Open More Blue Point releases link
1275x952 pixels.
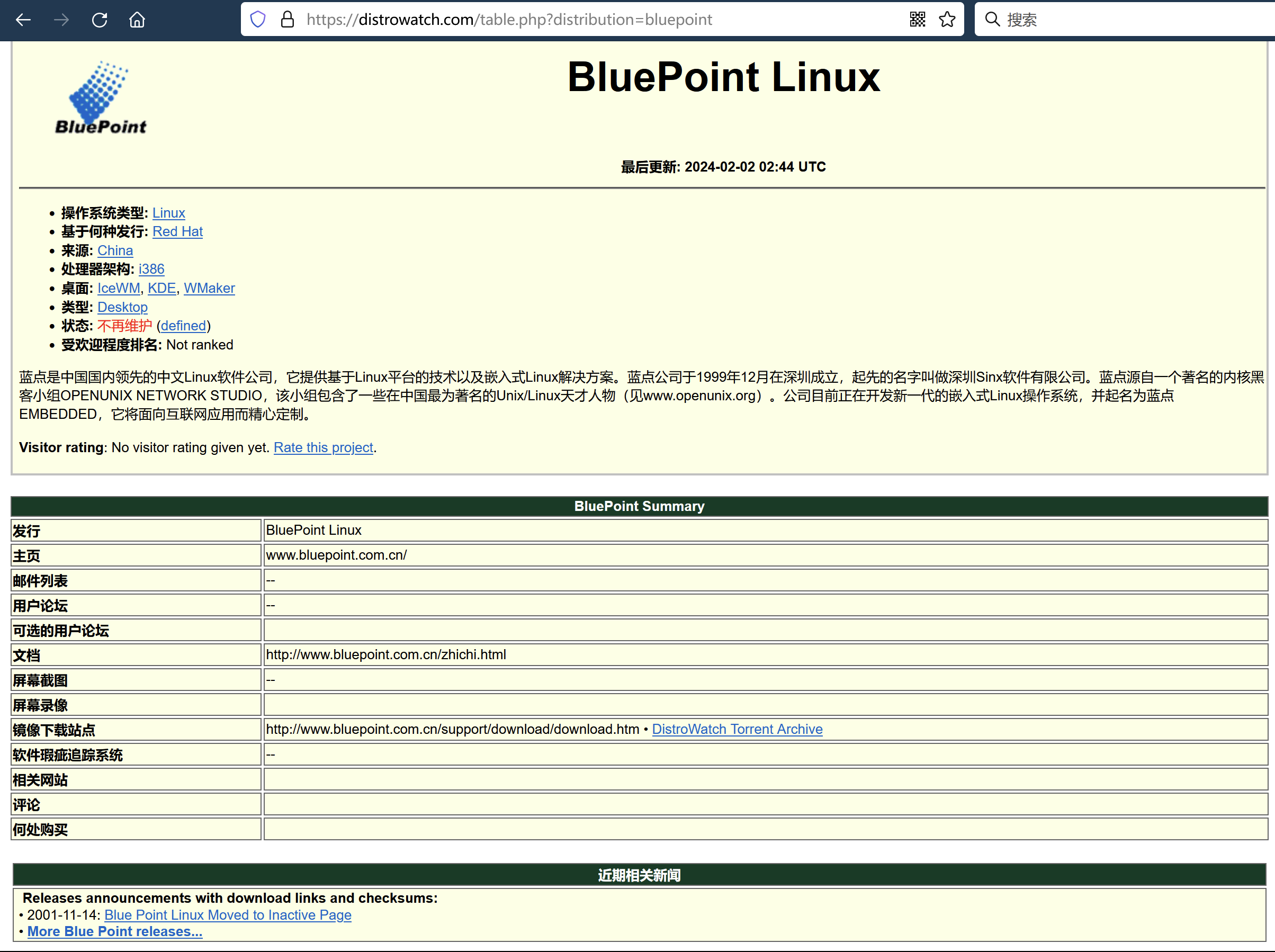115,931
